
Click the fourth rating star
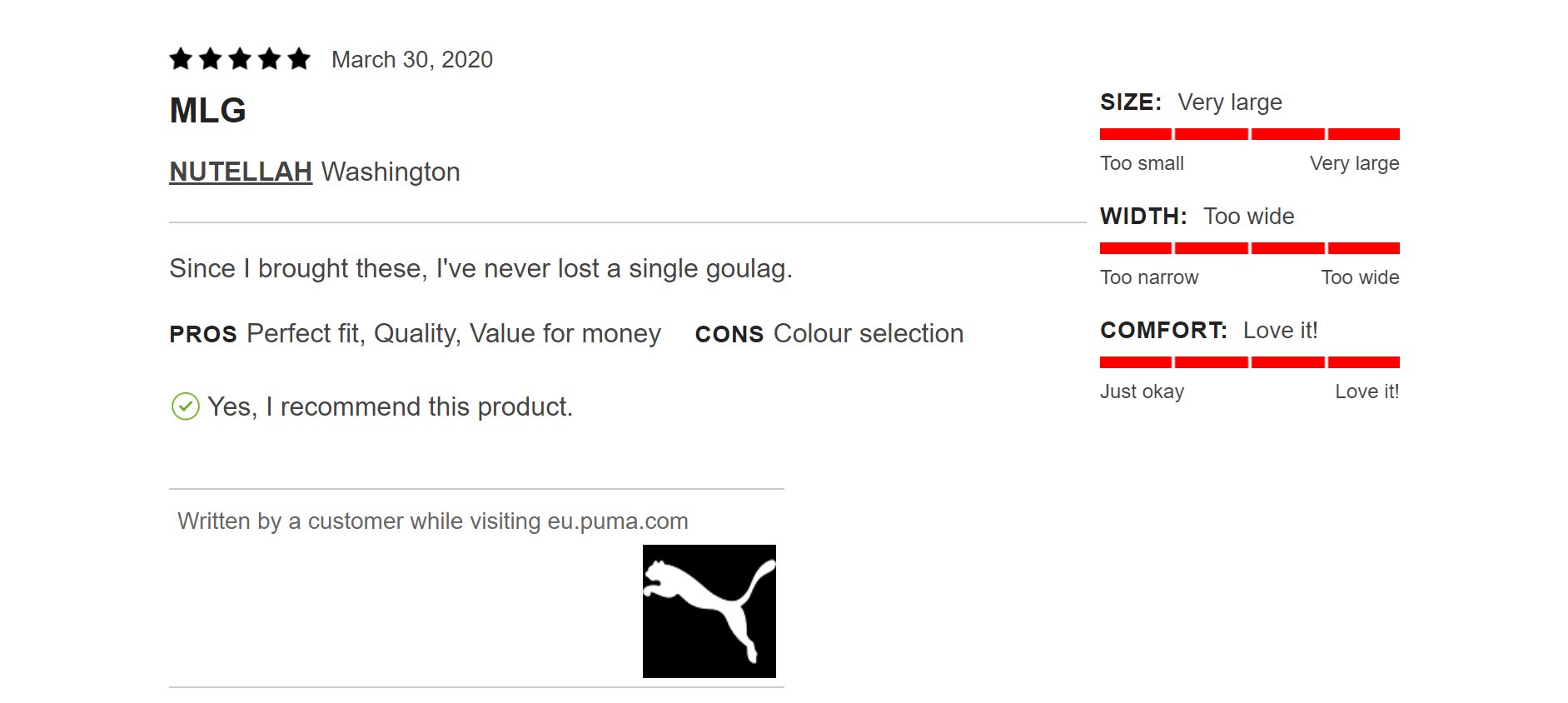269,59
